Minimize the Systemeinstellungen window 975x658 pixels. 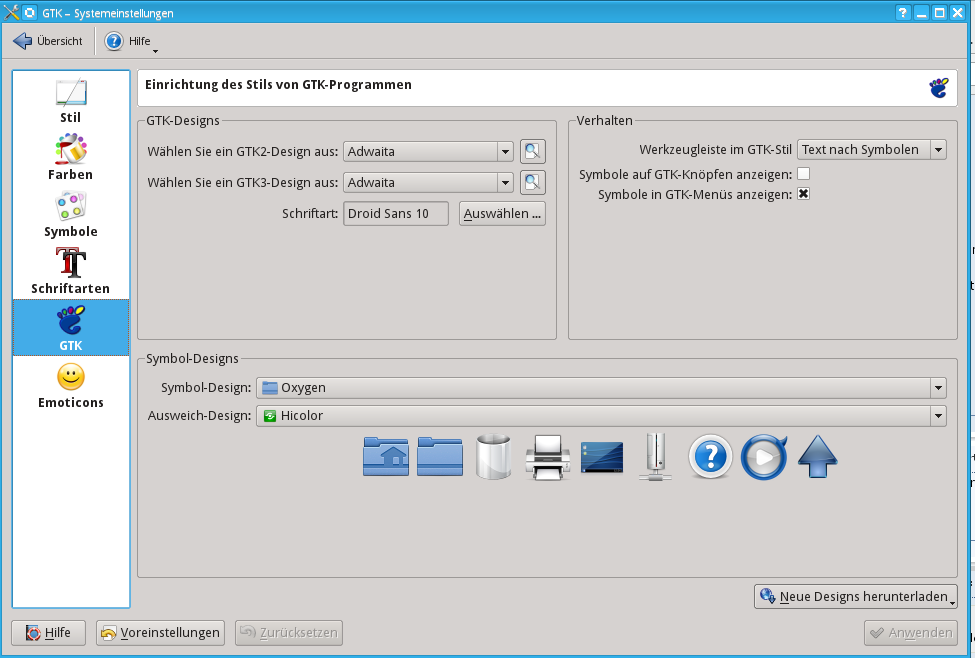[922, 12]
